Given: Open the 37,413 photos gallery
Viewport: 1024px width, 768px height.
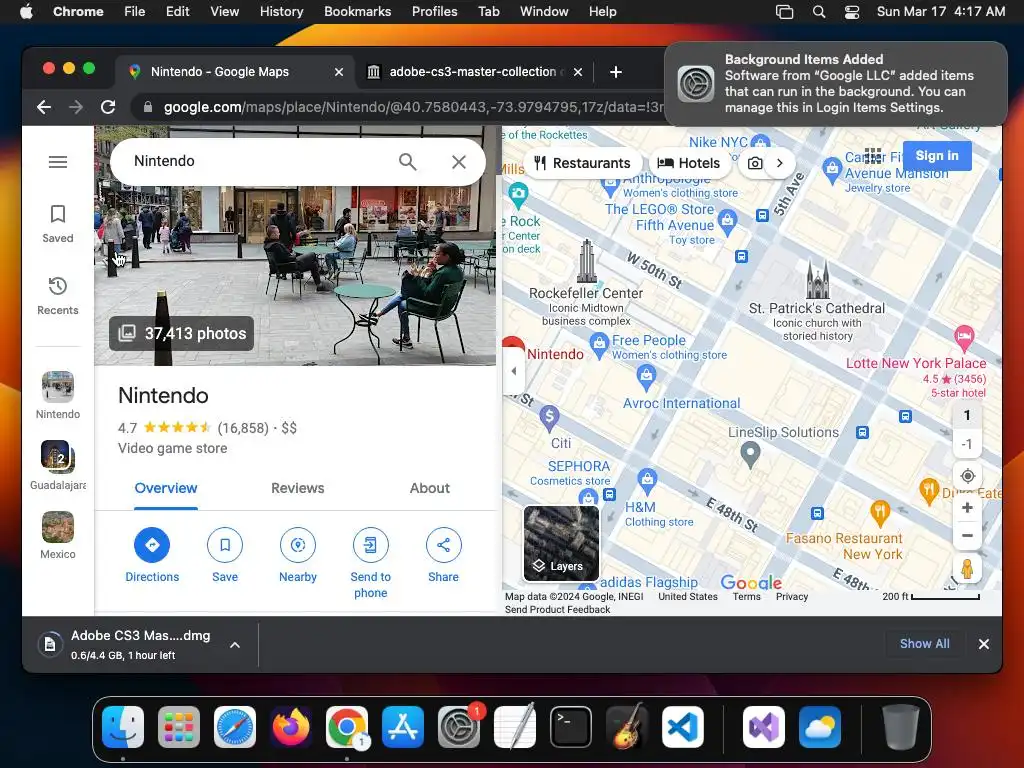Looking at the screenshot, I should click(182, 333).
